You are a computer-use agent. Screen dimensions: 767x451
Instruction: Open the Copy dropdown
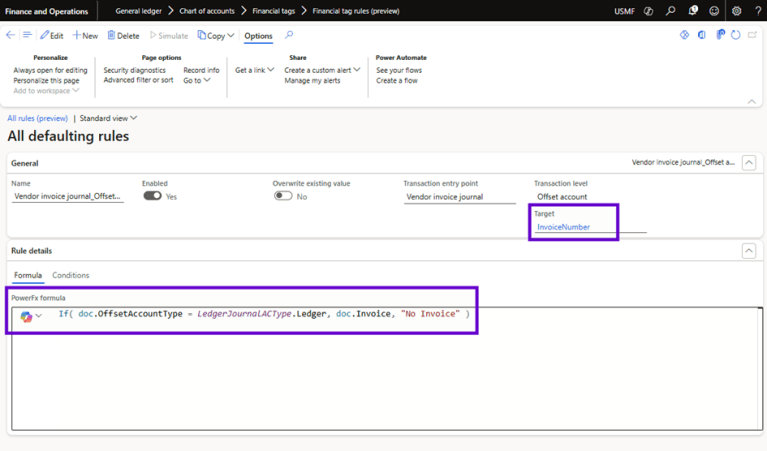click(216, 35)
